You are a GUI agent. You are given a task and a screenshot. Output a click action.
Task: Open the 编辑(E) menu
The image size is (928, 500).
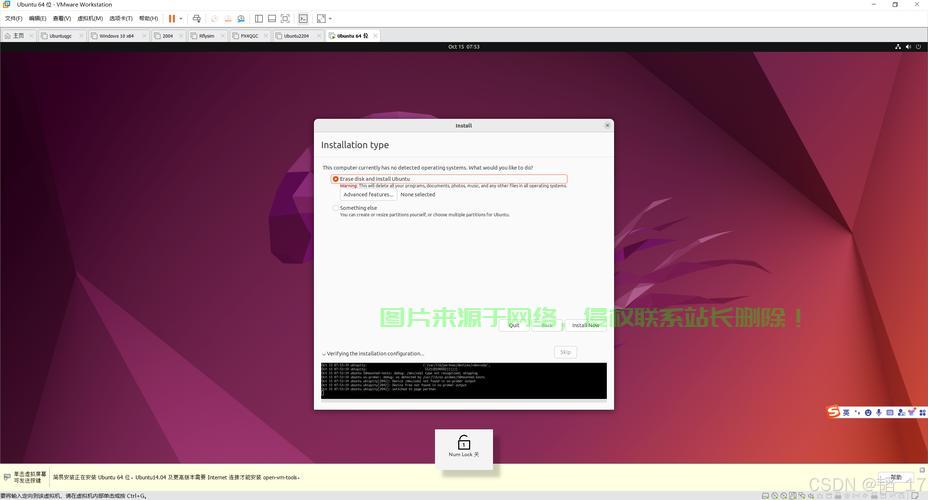pyautogui.click(x=37, y=19)
